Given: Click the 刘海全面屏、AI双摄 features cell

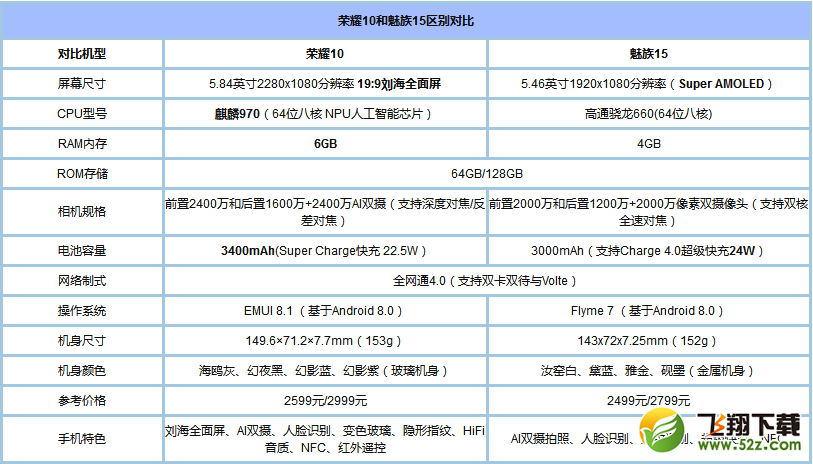Looking at the screenshot, I should click(x=325, y=439).
